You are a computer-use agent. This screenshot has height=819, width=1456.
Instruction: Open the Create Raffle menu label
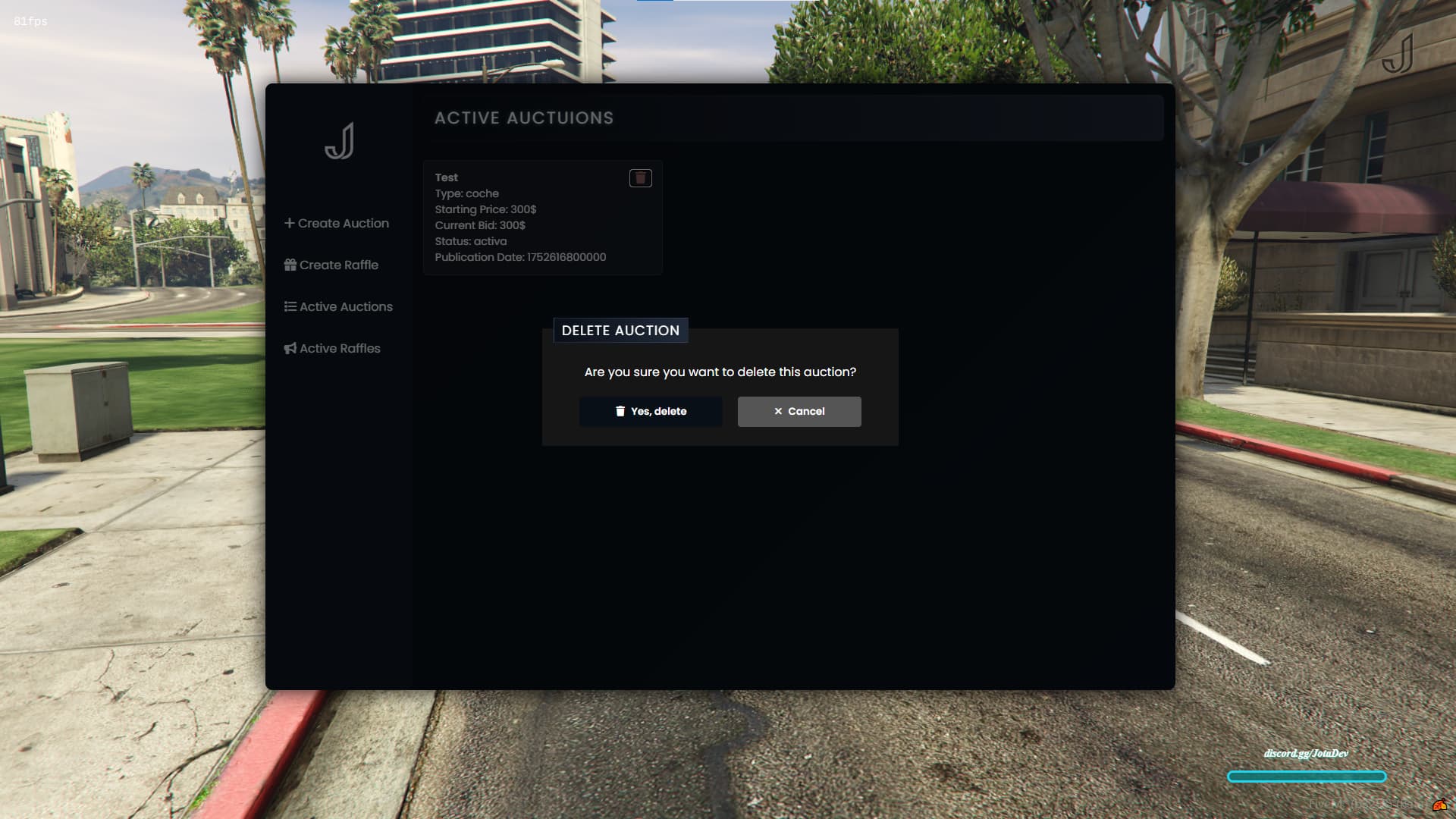coord(338,265)
